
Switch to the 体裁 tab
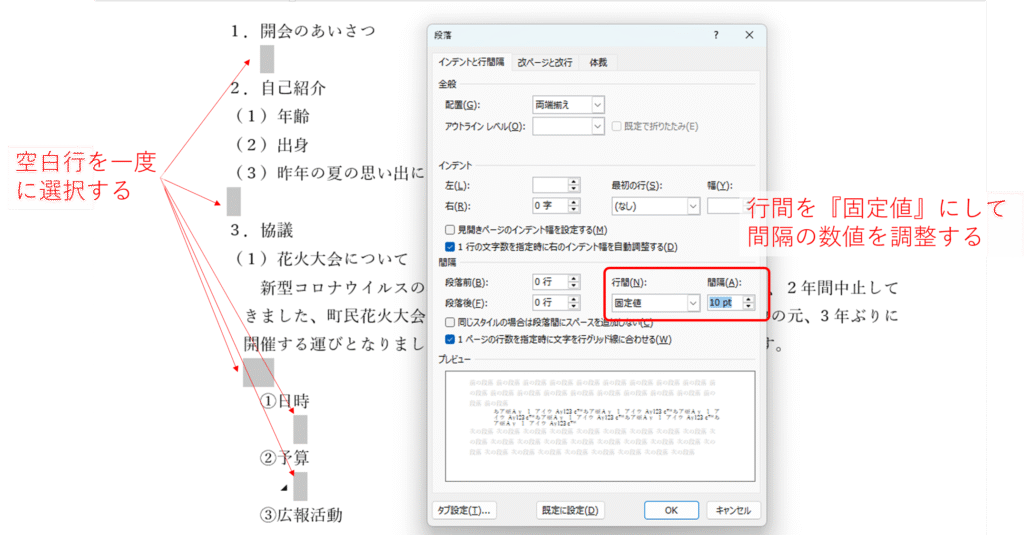[598, 62]
